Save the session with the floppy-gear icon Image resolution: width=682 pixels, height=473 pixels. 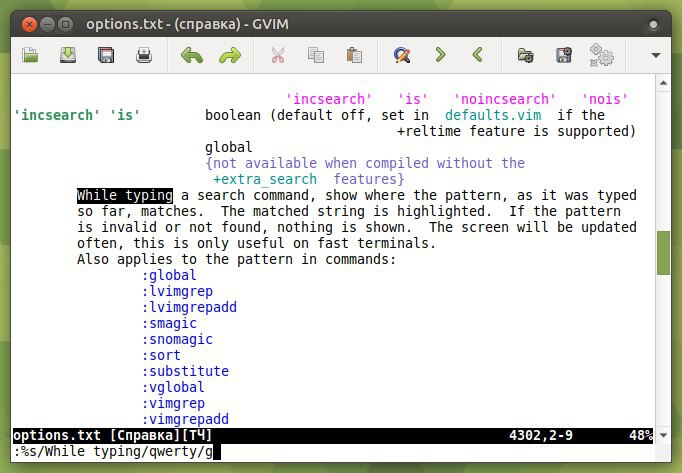[564, 55]
